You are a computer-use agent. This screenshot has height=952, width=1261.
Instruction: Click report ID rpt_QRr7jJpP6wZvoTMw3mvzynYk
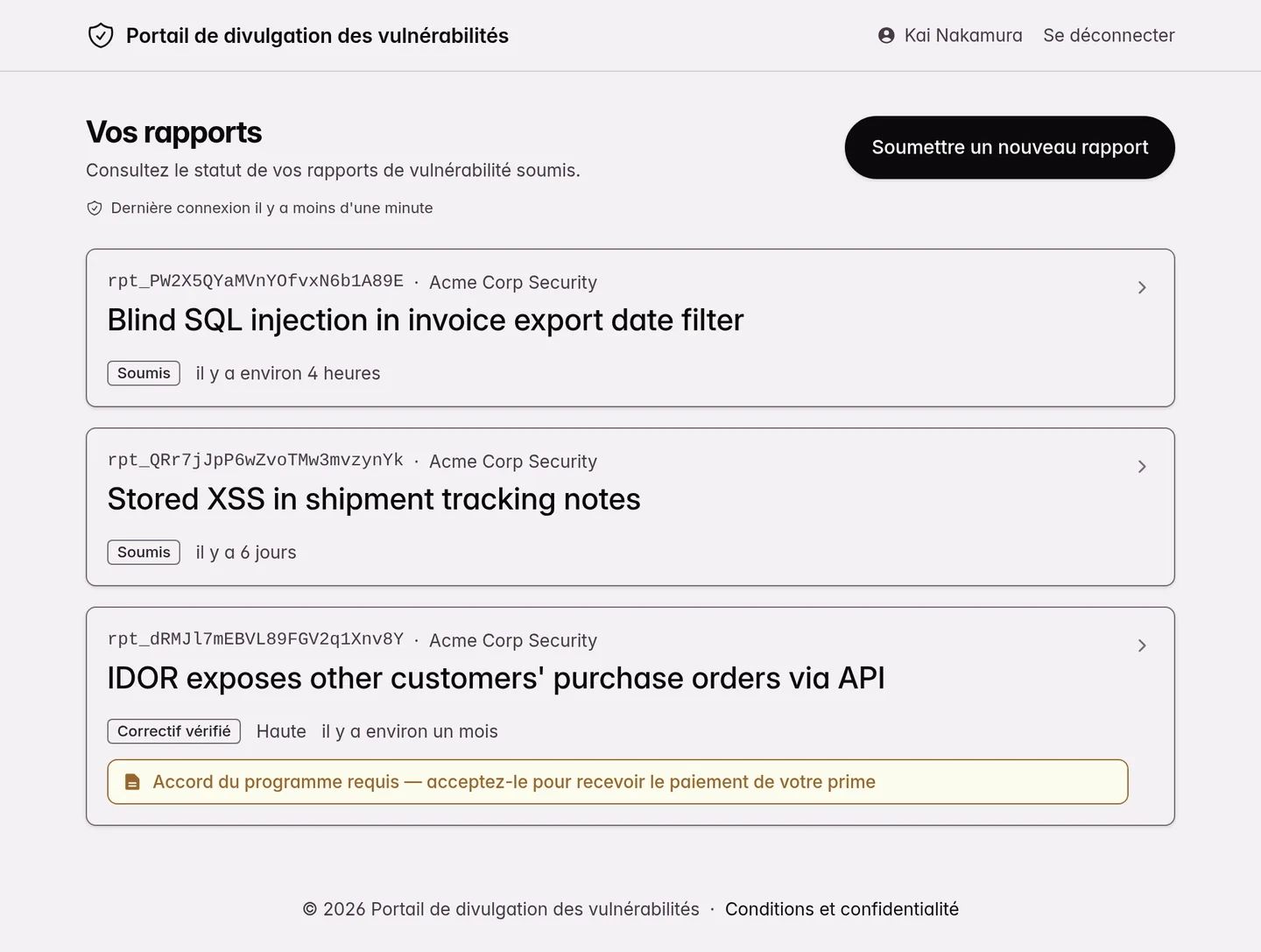256,460
